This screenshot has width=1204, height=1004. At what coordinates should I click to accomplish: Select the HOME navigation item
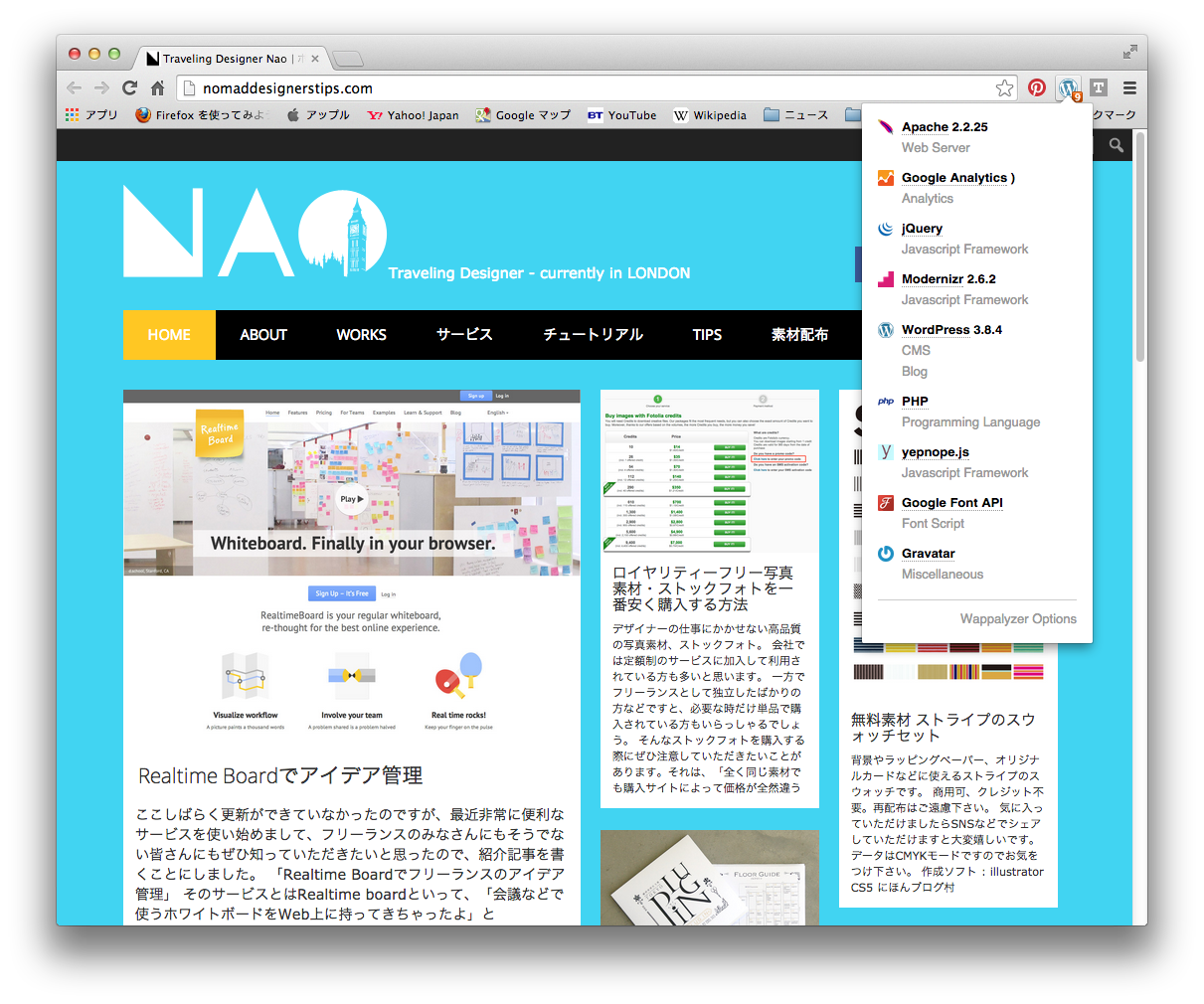(x=169, y=335)
